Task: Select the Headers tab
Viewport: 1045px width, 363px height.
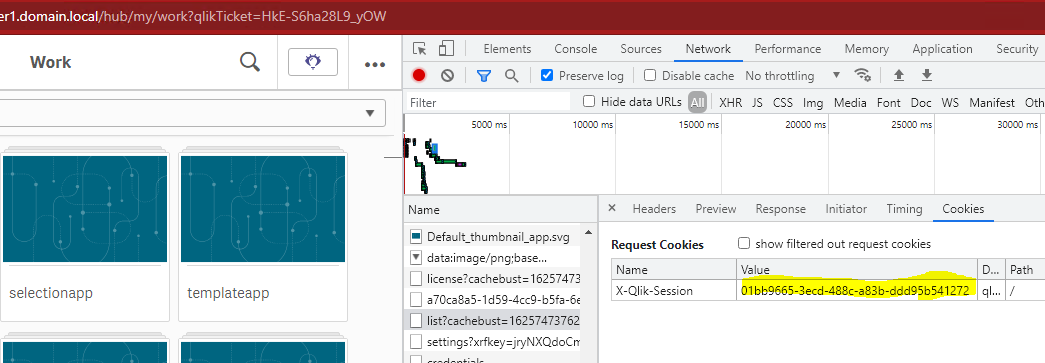Action: coord(654,208)
